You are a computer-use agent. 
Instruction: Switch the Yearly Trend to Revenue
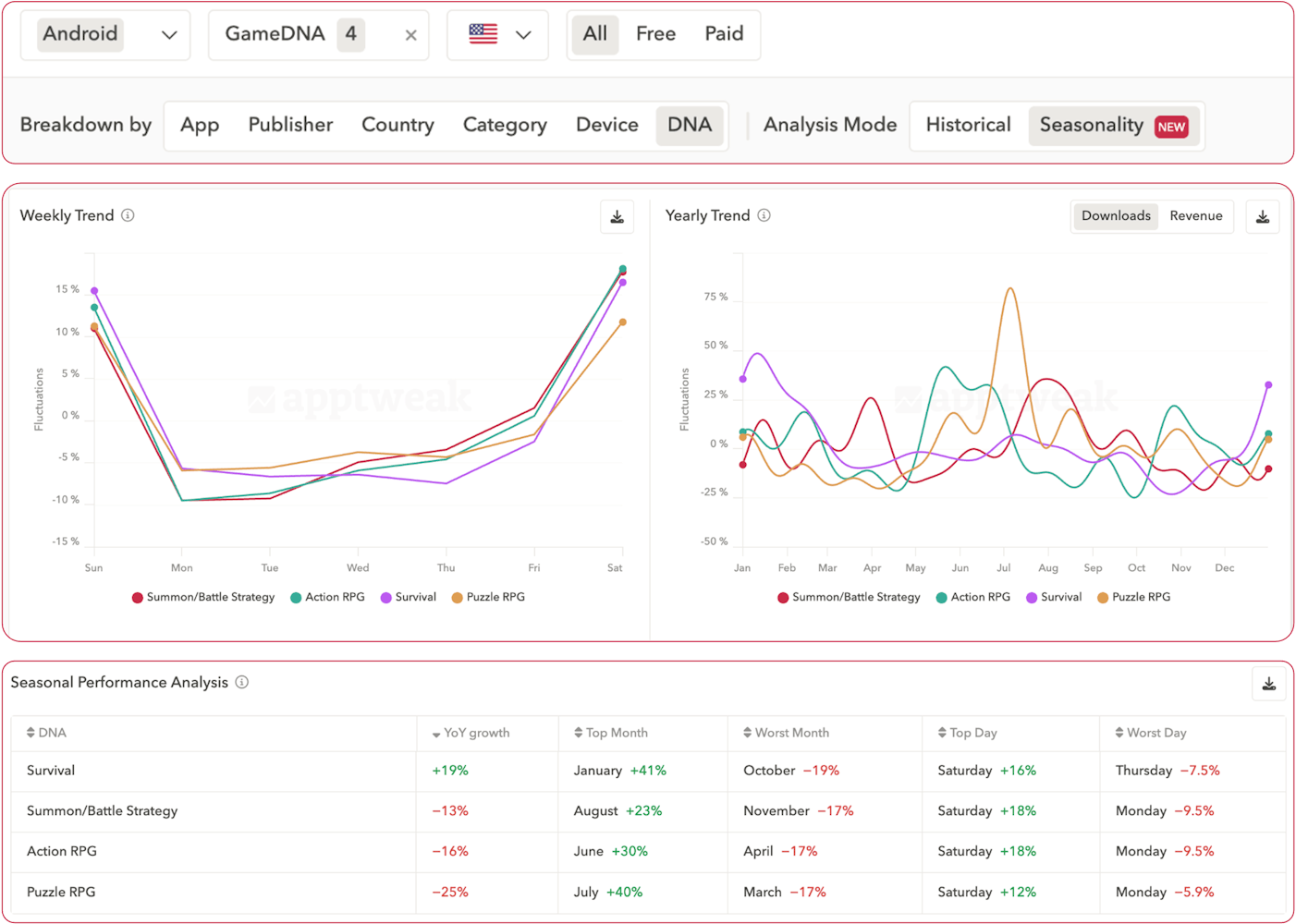click(1195, 216)
